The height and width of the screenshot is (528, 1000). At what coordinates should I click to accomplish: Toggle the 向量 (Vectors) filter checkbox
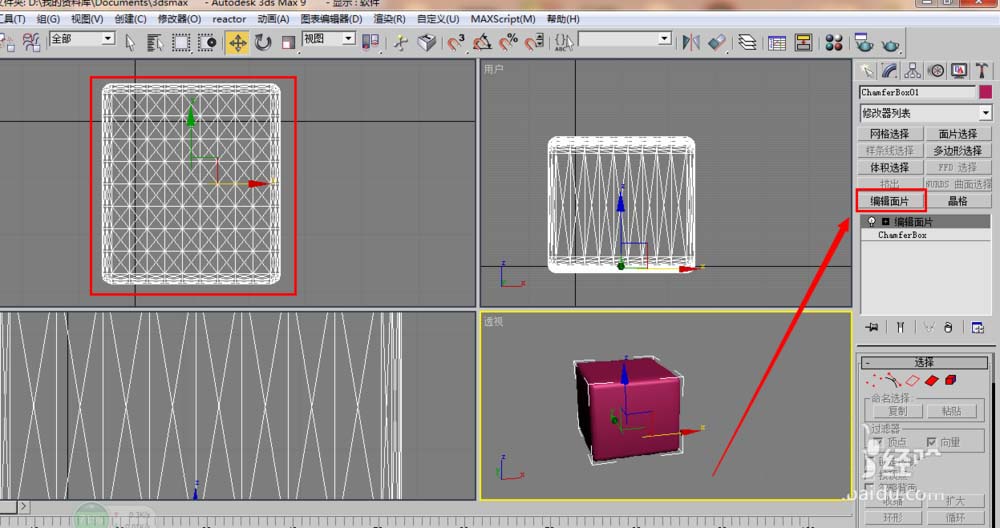click(931, 442)
